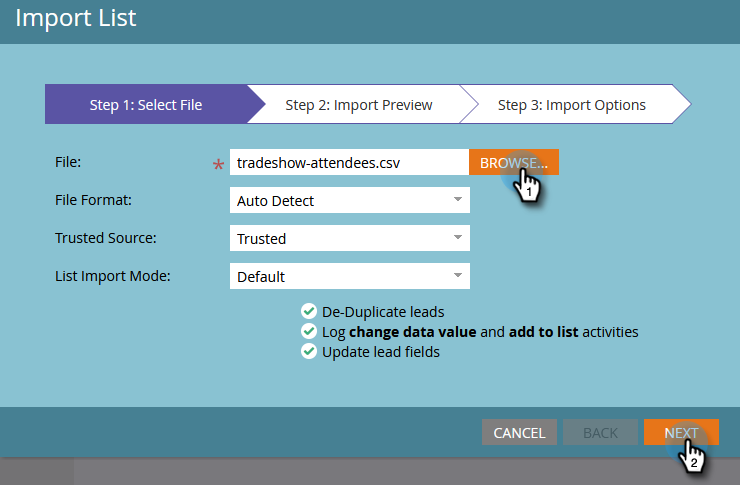Go to Step 1: Select File

146,104
